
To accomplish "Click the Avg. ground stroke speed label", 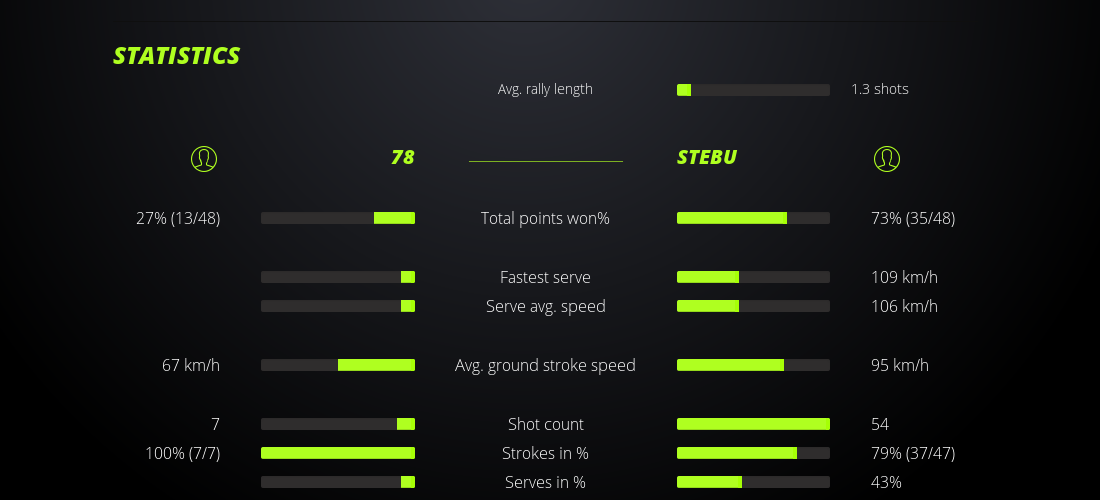I will [x=546, y=365].
